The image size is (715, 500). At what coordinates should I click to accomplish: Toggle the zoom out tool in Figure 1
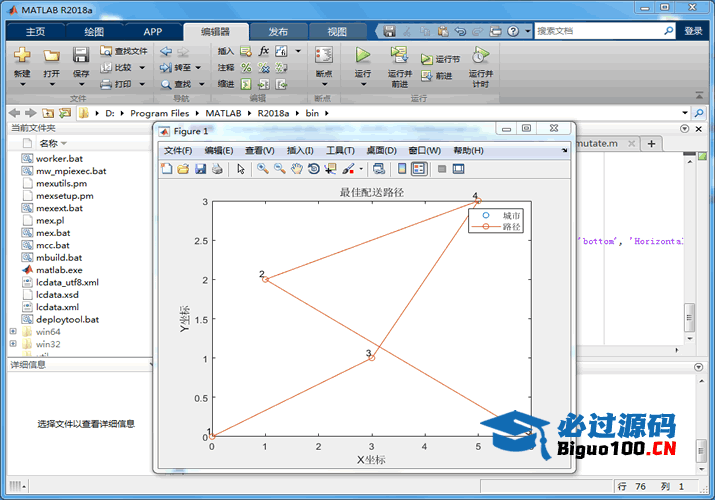(x=280, y=169)
